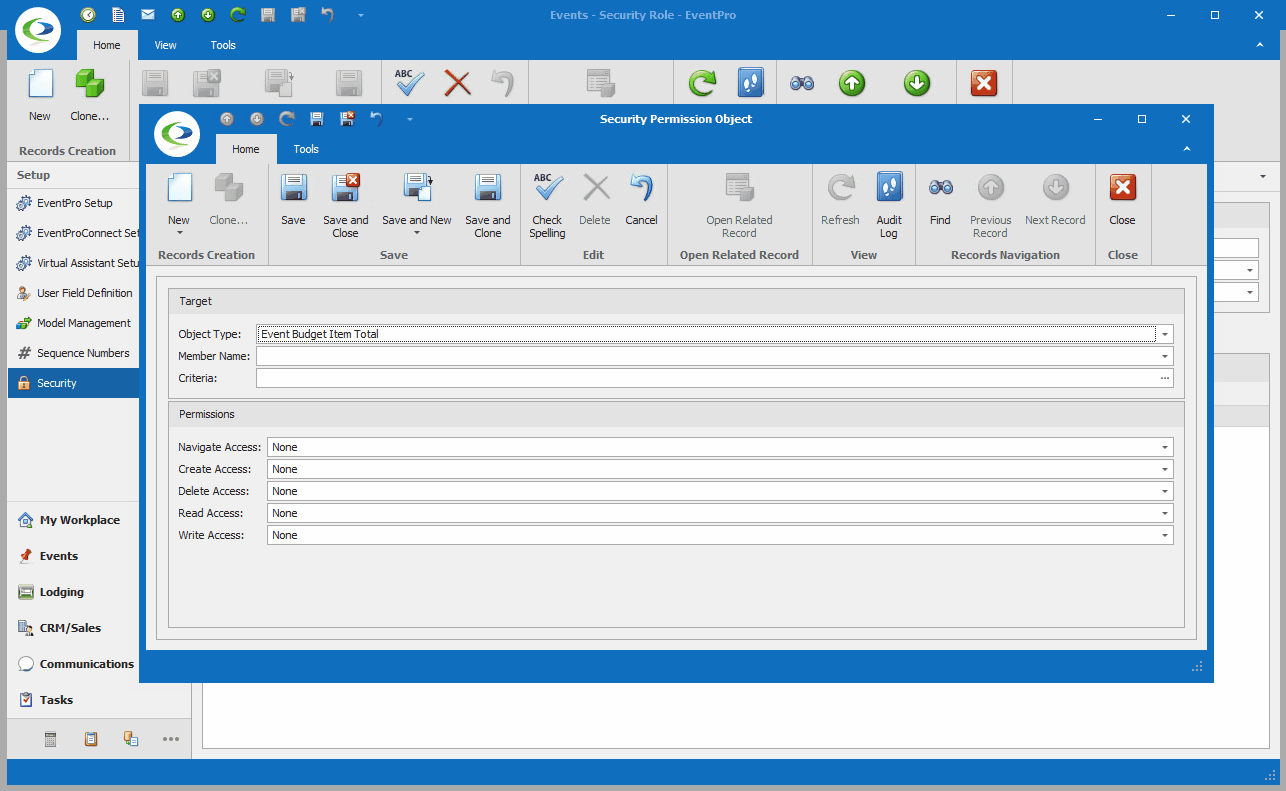Viewport: 1286px width, 791px height.
Task: Click the Audit Log footprints in the Events window ribbon
Action: 751,83
